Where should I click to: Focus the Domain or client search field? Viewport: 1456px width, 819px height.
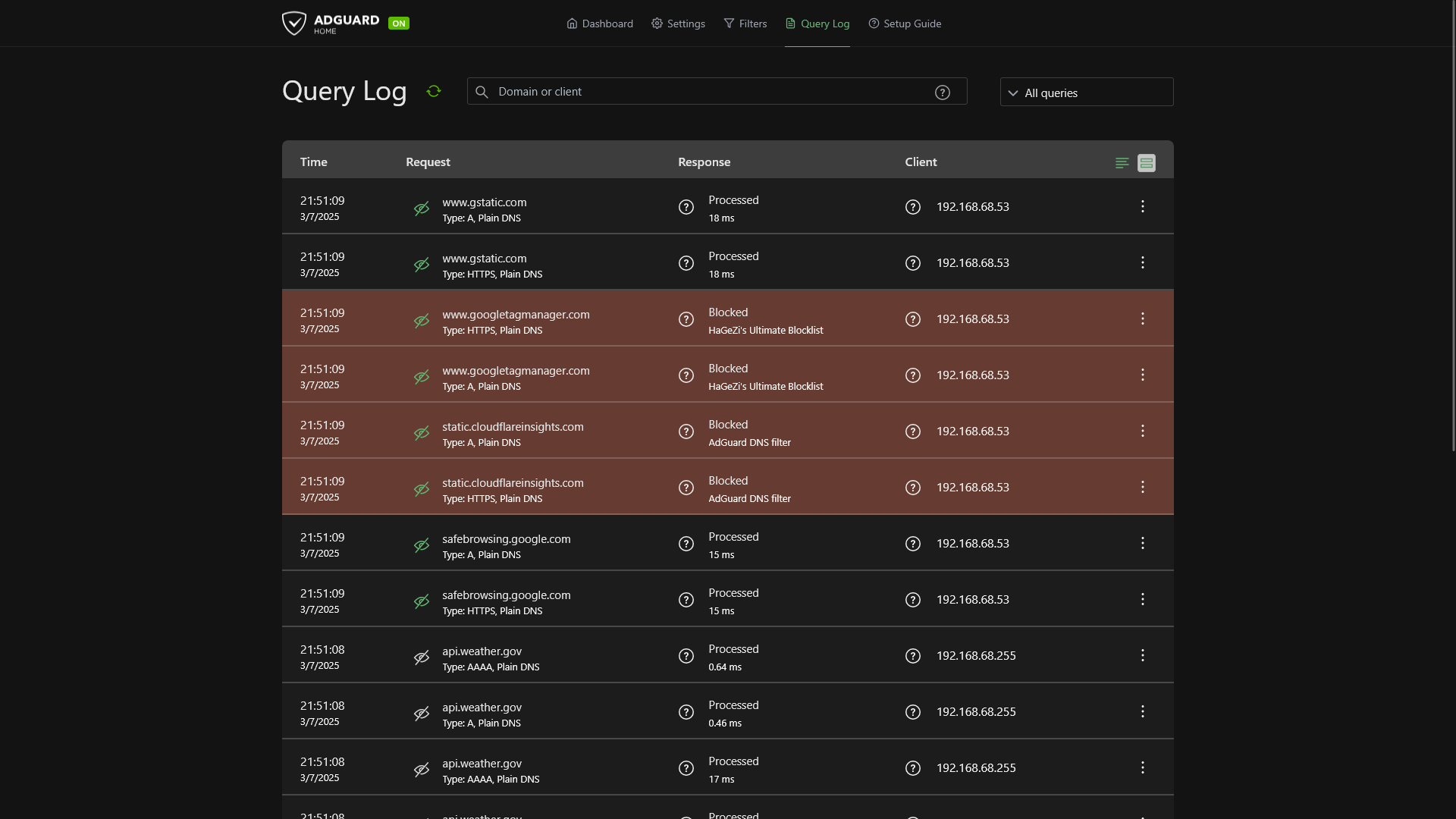pos(717,91)
